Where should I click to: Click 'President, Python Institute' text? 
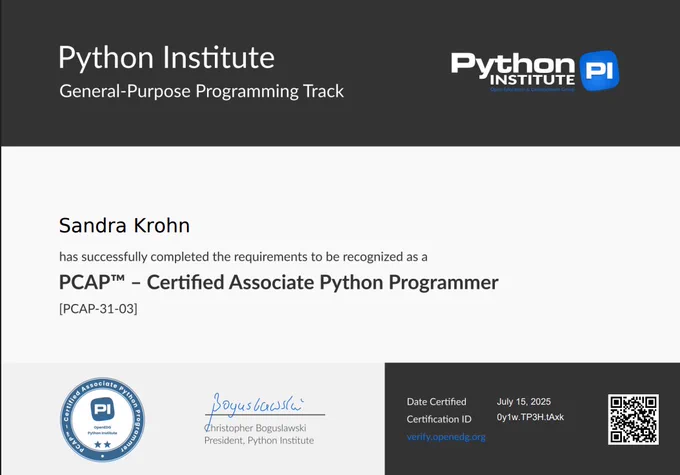tap(259, 440)
